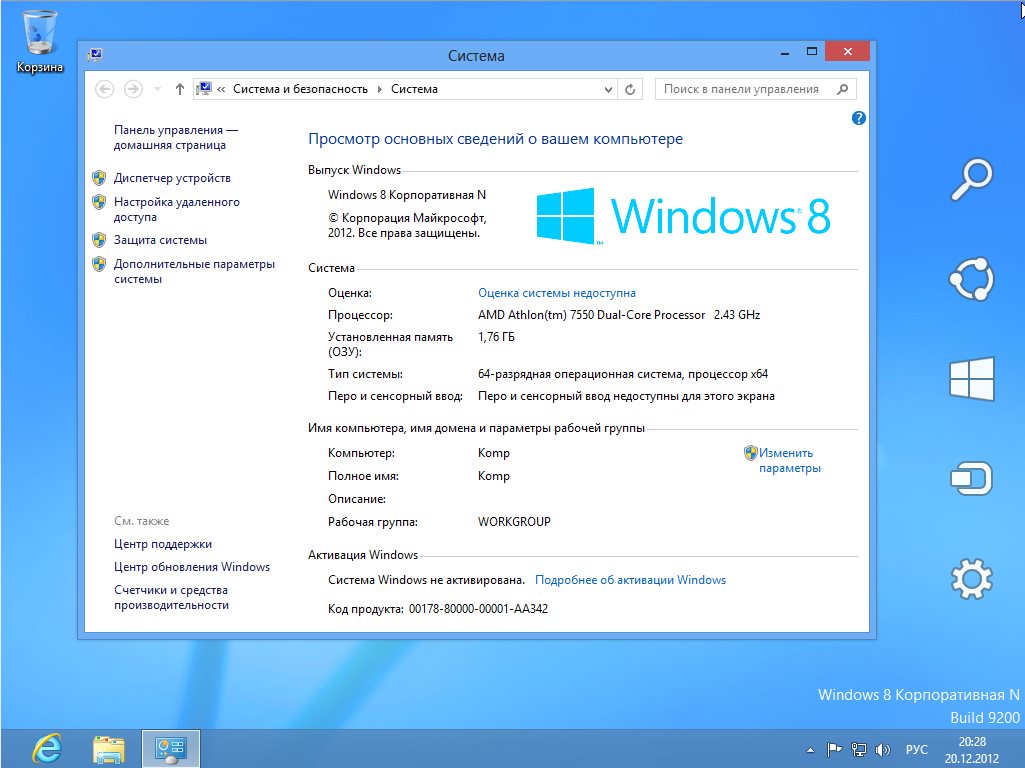The width and height of the screenshot is (1025, 768).
Task: Click shield icon beside Защита системы
Action: click(99, 240)
